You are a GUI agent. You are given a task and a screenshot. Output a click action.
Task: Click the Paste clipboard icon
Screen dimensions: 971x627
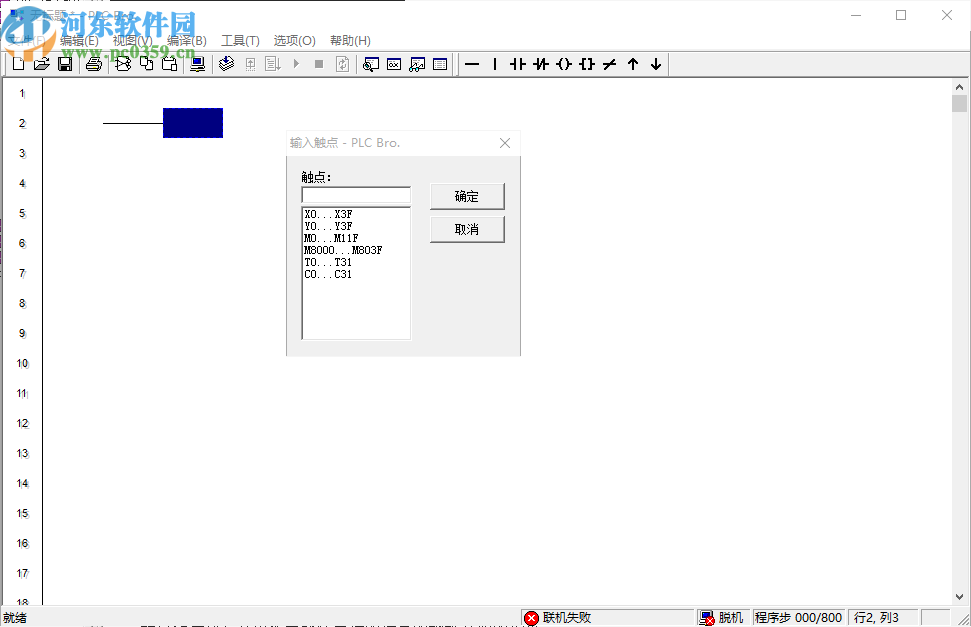click(169, 64)
